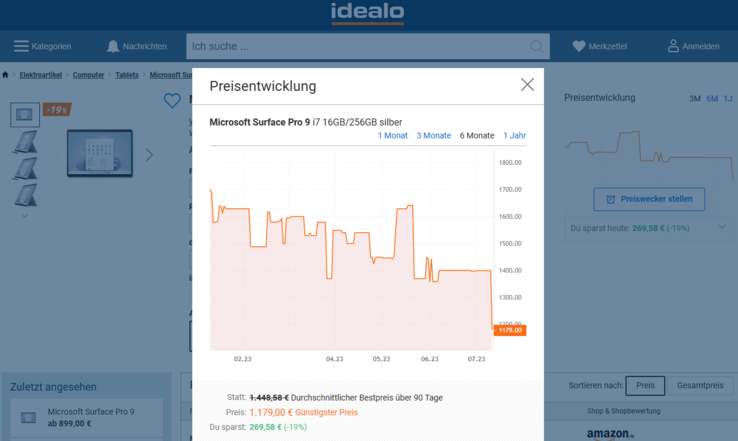The width and height of the screenshot is (738, 441).
Task: Click the home breadcrumb icon
Action: (x=6, y=74)
